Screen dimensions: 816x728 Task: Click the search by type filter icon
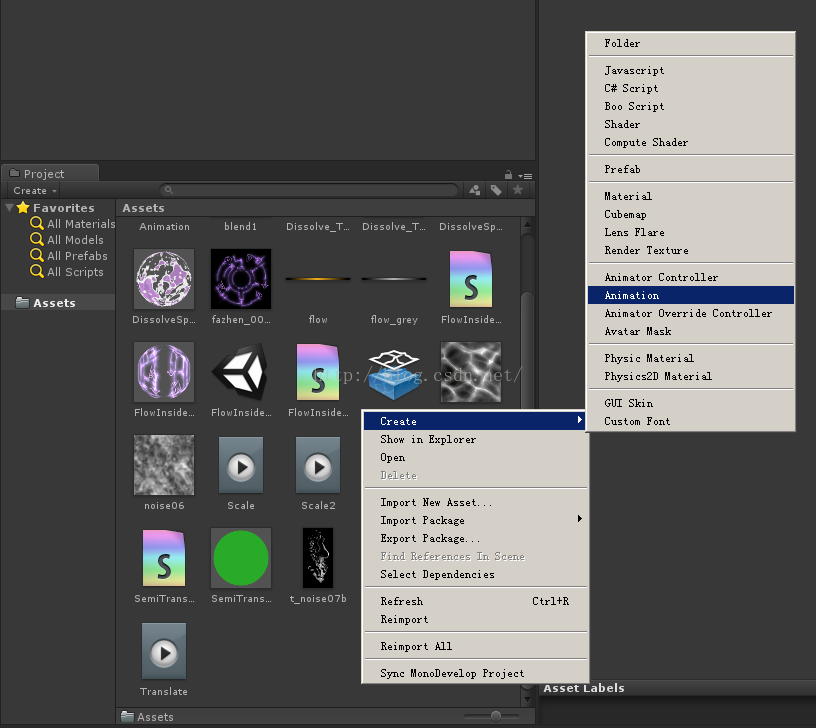(475, 190)
